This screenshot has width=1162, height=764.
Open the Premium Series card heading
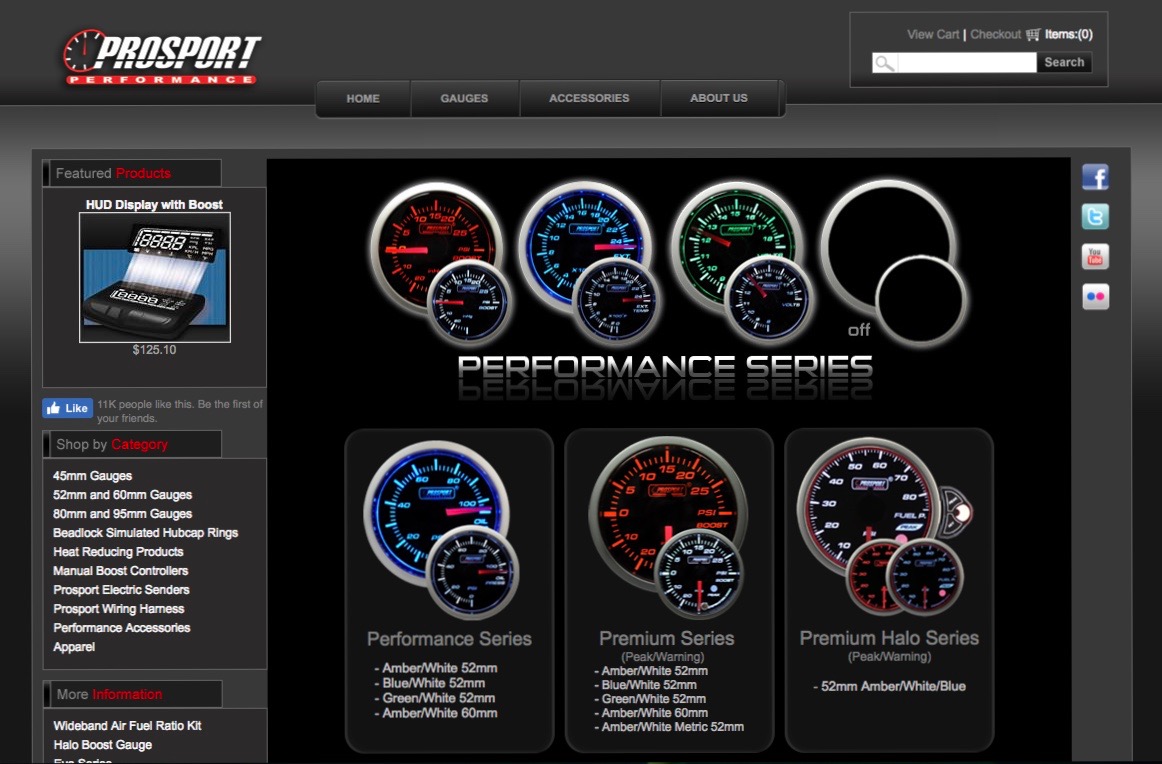click(x=667, y=638)
